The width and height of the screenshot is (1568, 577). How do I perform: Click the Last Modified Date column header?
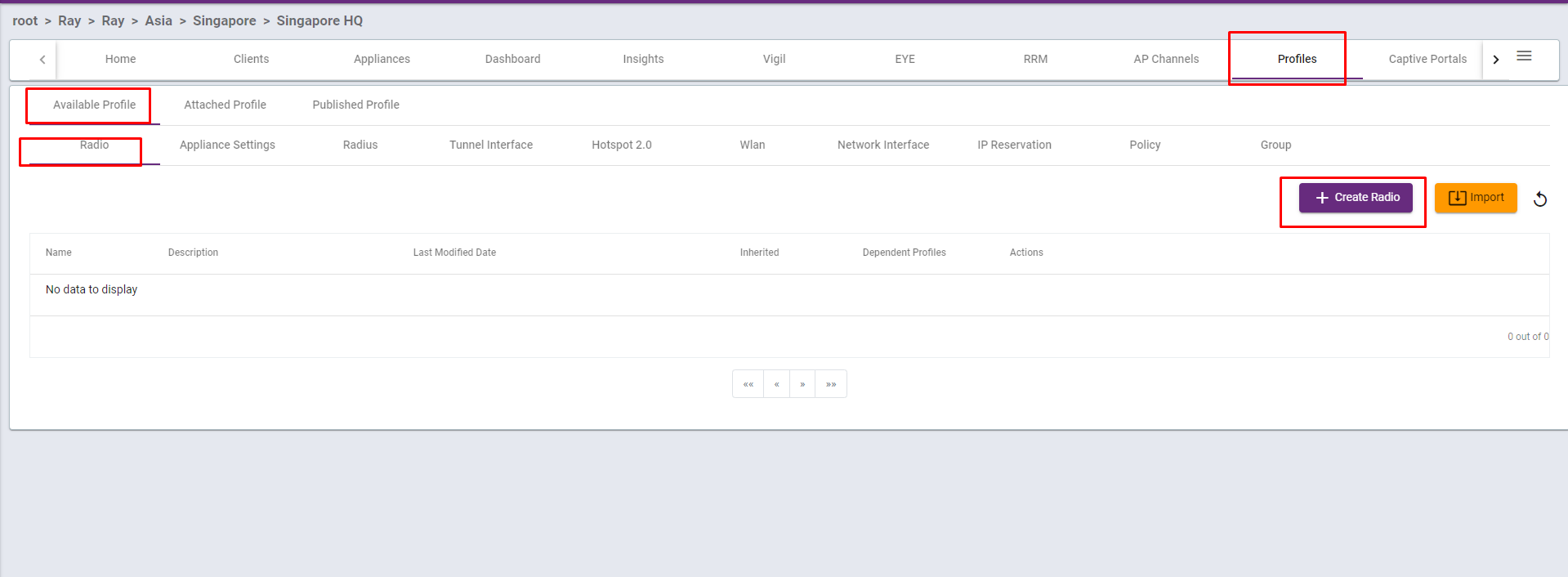click(454, 253)
